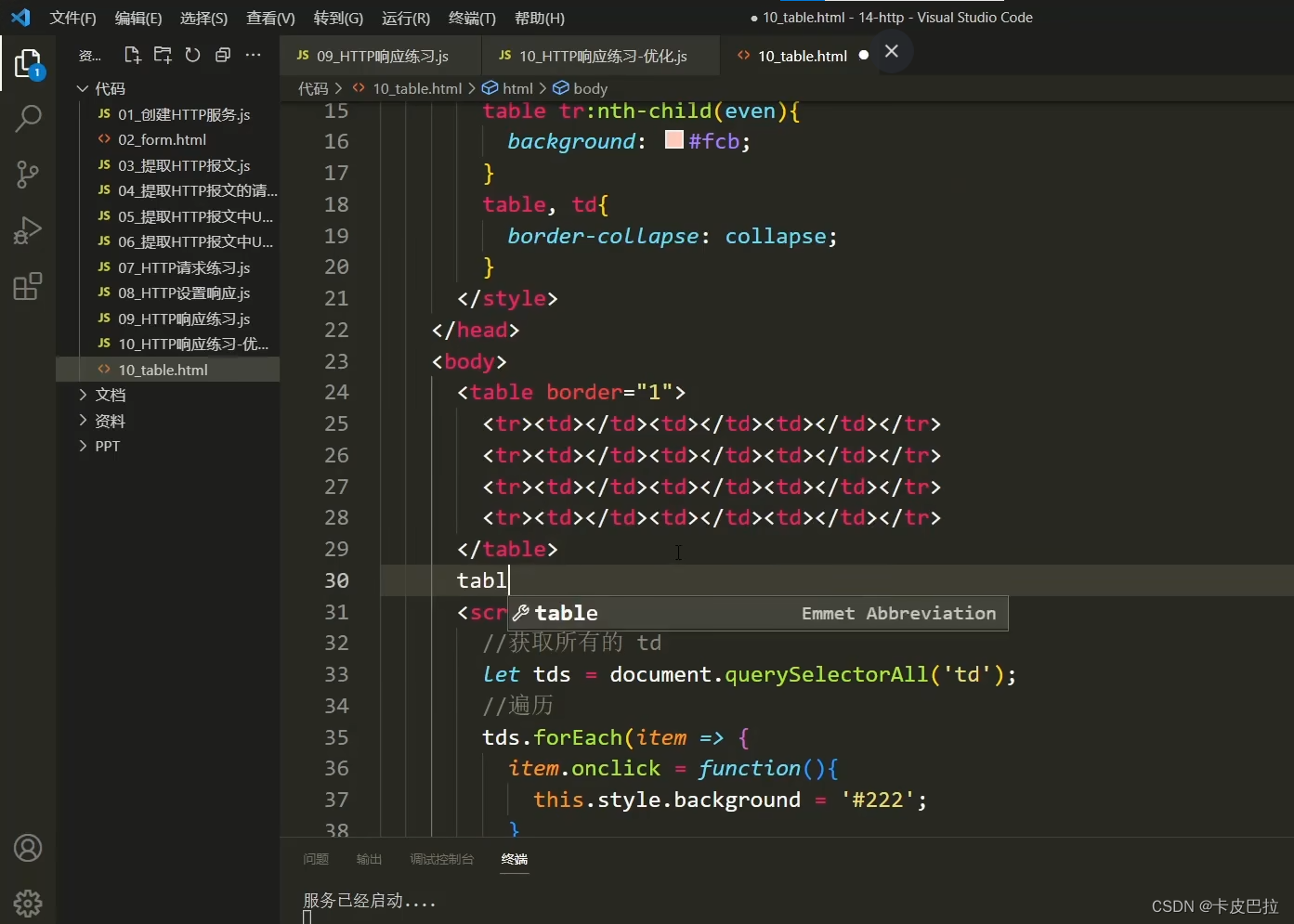Close the 10_table.html editor tab
1294x924 pixels.
891,51
